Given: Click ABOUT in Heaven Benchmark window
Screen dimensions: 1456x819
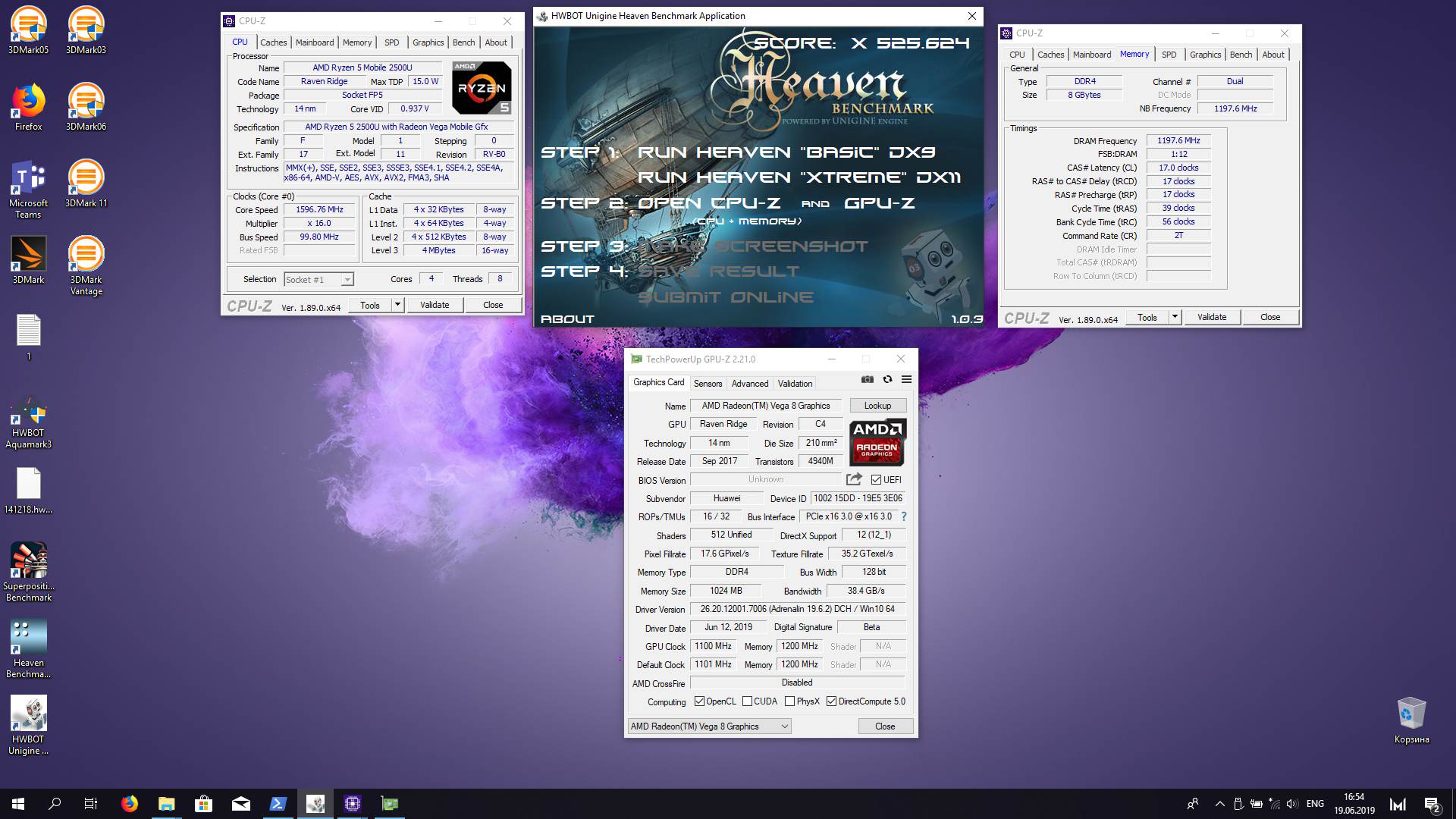Looking at the screenshot, I should [x=567, y=319].
